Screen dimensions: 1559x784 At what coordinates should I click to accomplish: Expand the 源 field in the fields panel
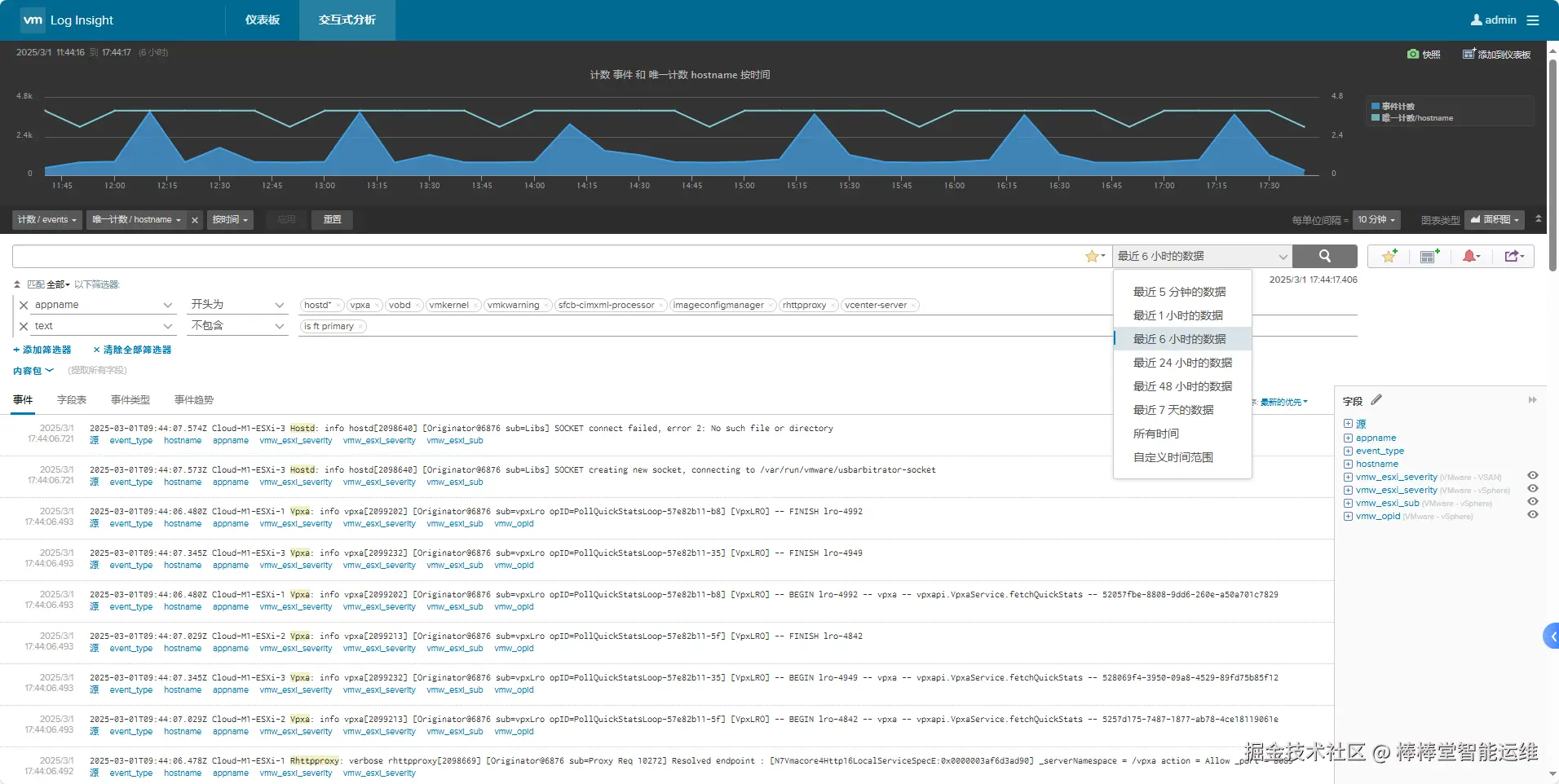1349,424
